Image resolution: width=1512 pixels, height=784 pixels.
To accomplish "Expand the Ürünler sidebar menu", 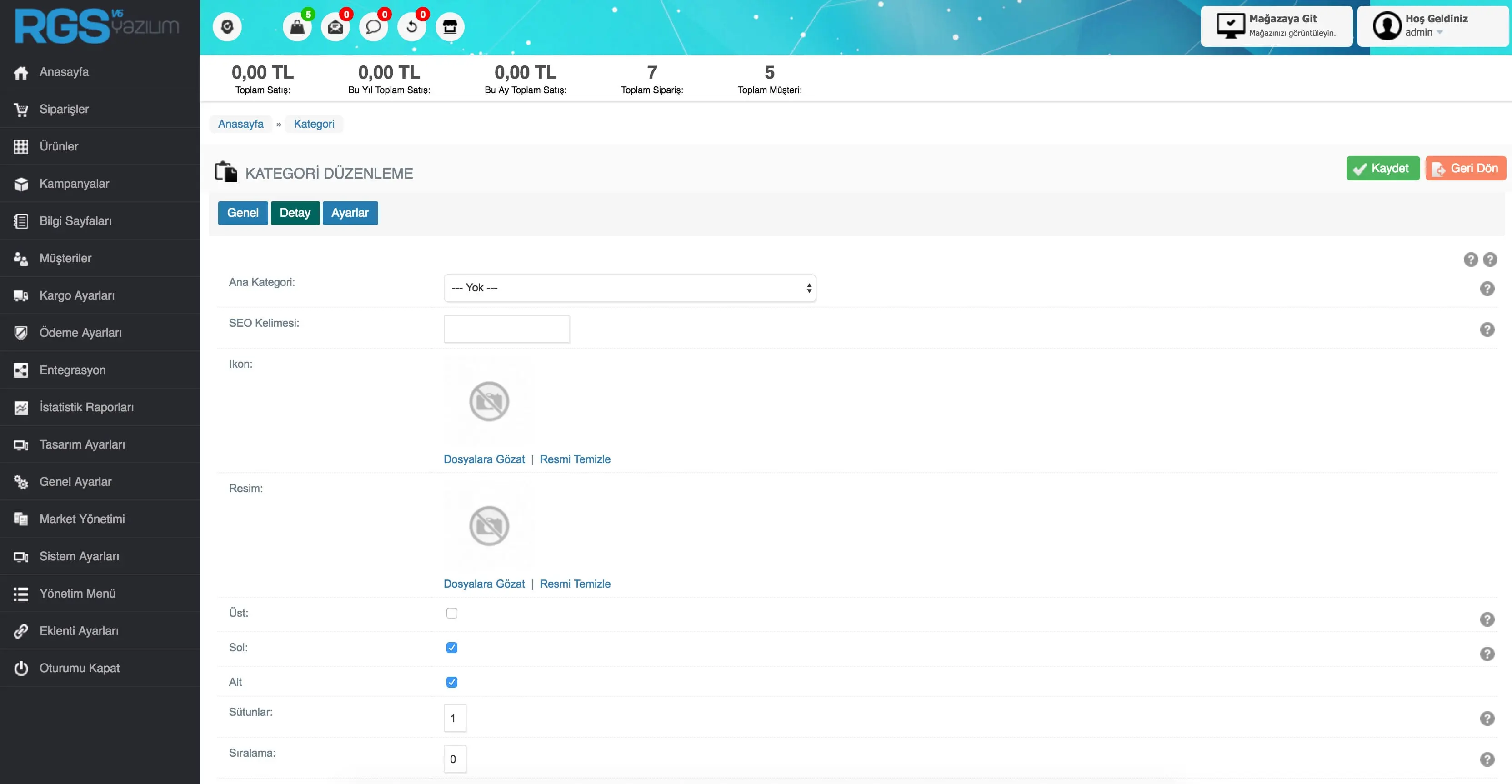I will pyautogui.click(x=59, y=146).
